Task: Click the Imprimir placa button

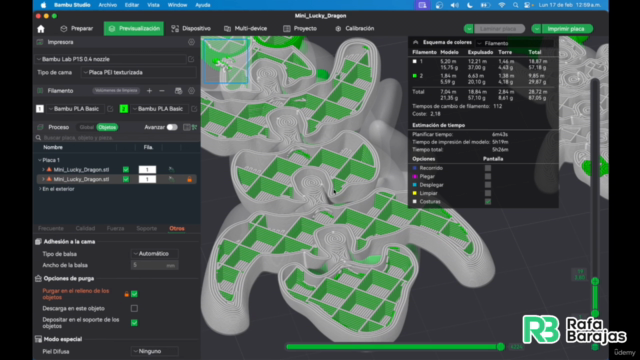Action: point(566,29)
